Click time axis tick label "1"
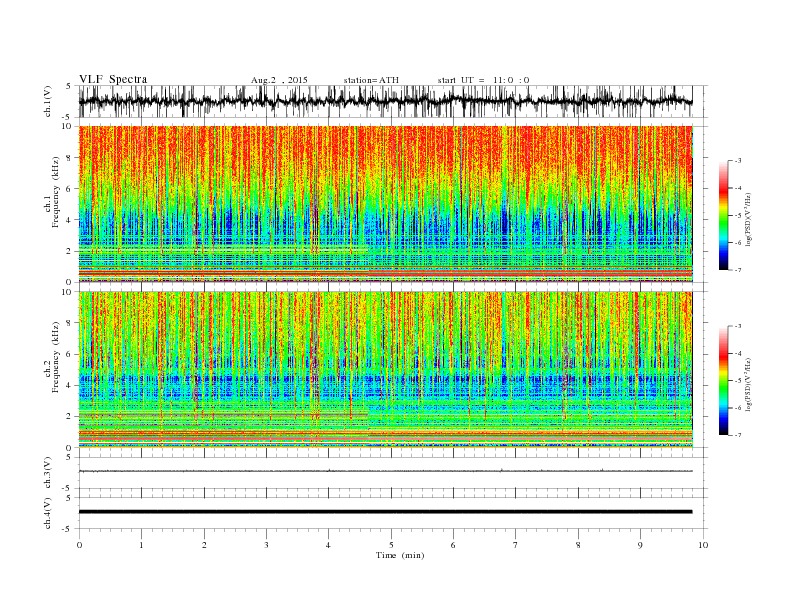Viewport: 792px width, 612px height. [x=141, y=545]
